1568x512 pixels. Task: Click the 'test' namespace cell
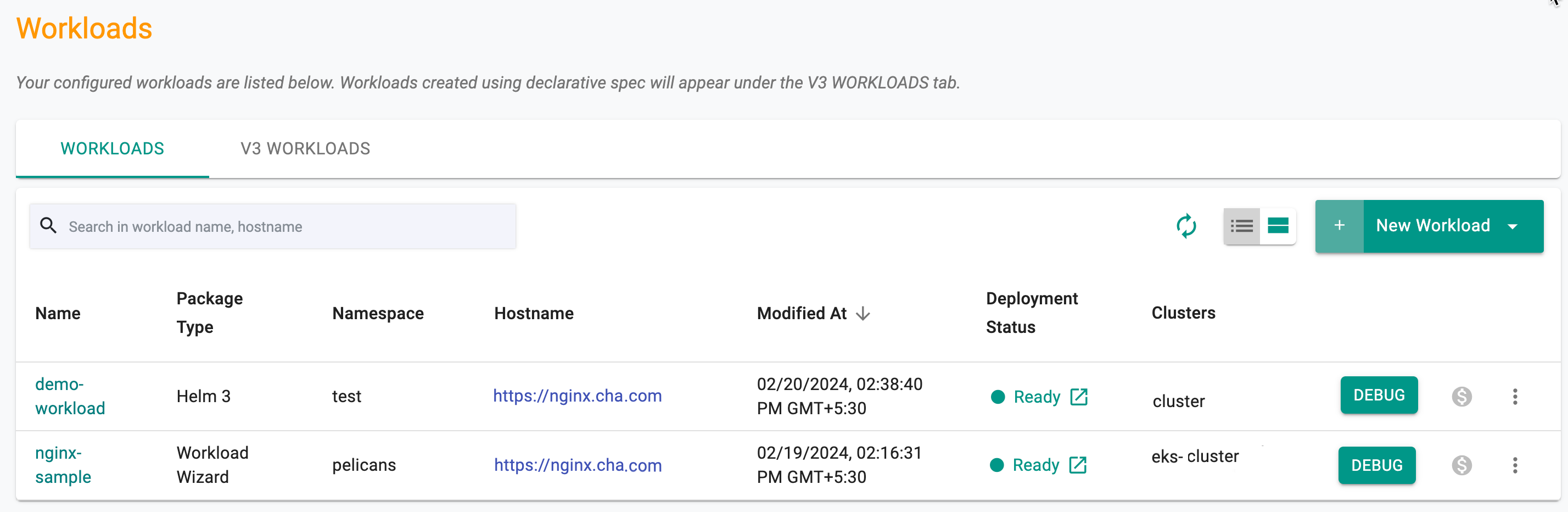click(x=346, y=396)
